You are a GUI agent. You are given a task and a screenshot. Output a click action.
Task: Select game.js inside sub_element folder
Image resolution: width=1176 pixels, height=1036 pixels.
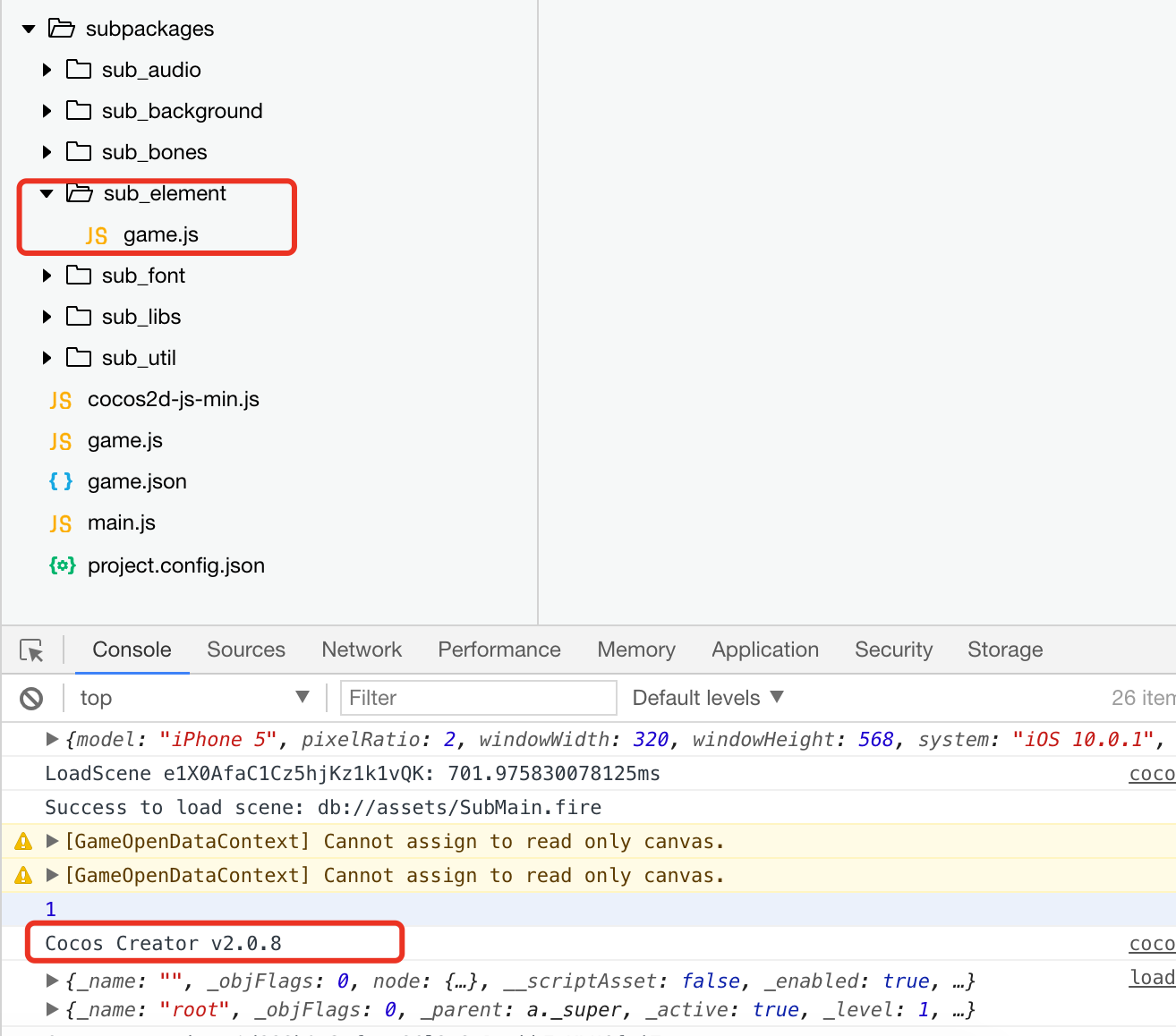tap(161, 234)
